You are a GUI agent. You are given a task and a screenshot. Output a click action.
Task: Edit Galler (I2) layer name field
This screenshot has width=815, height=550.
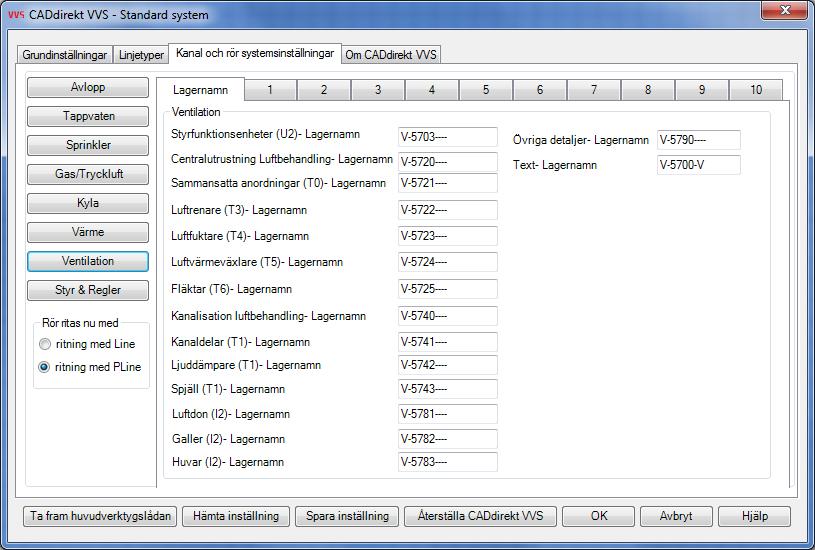coord(448,439)
